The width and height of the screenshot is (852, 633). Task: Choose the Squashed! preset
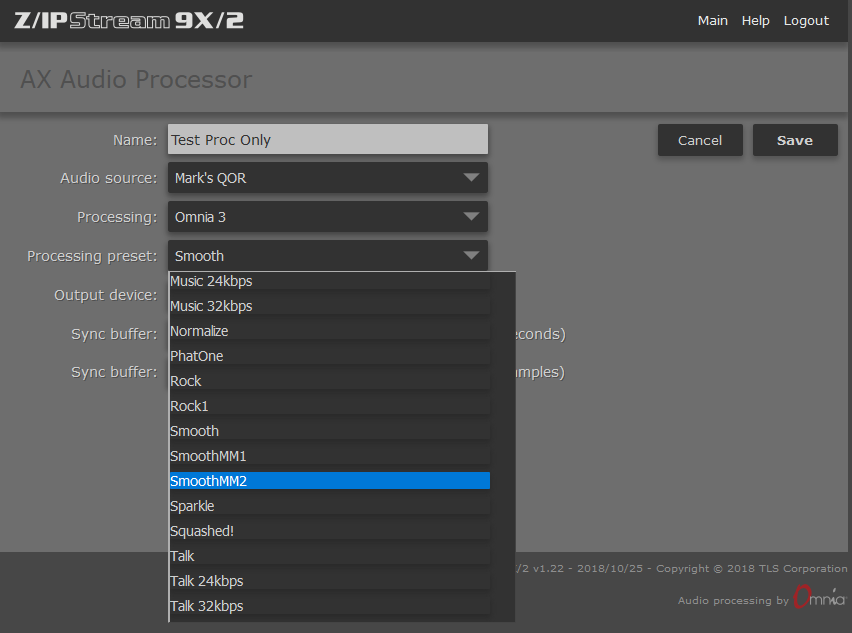pyautogui.click(x=330, y=531)
